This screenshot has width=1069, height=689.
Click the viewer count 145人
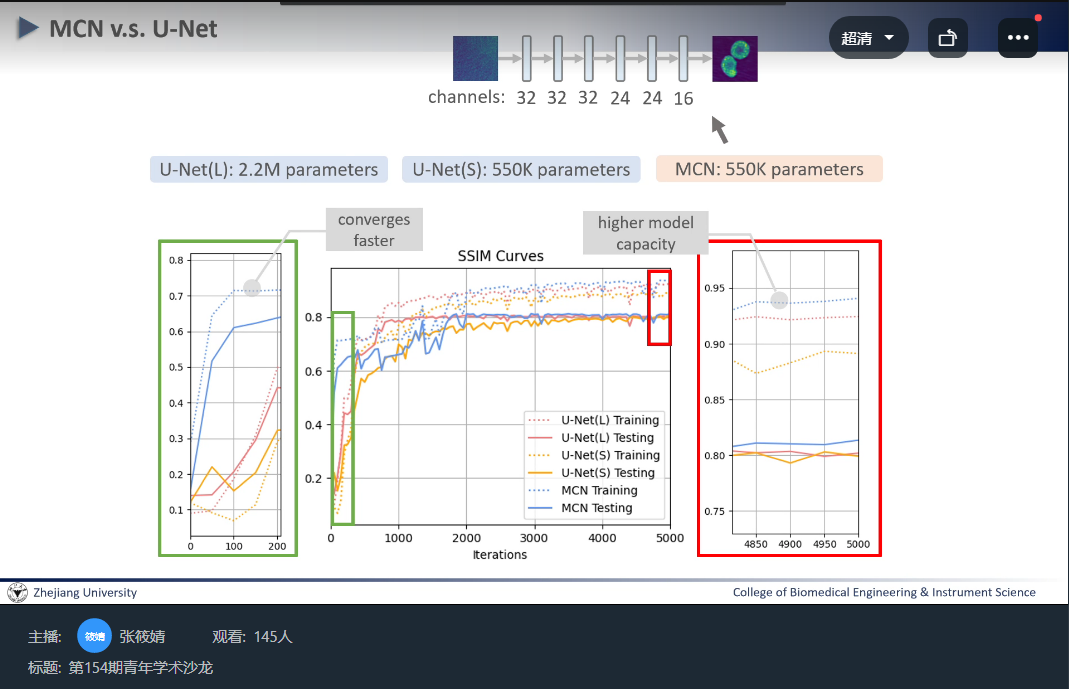click(x=273, y=636)
